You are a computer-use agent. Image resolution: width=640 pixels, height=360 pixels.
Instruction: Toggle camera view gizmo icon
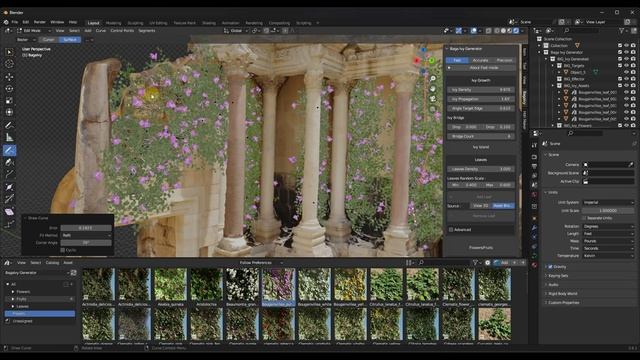tap(433, 99)
